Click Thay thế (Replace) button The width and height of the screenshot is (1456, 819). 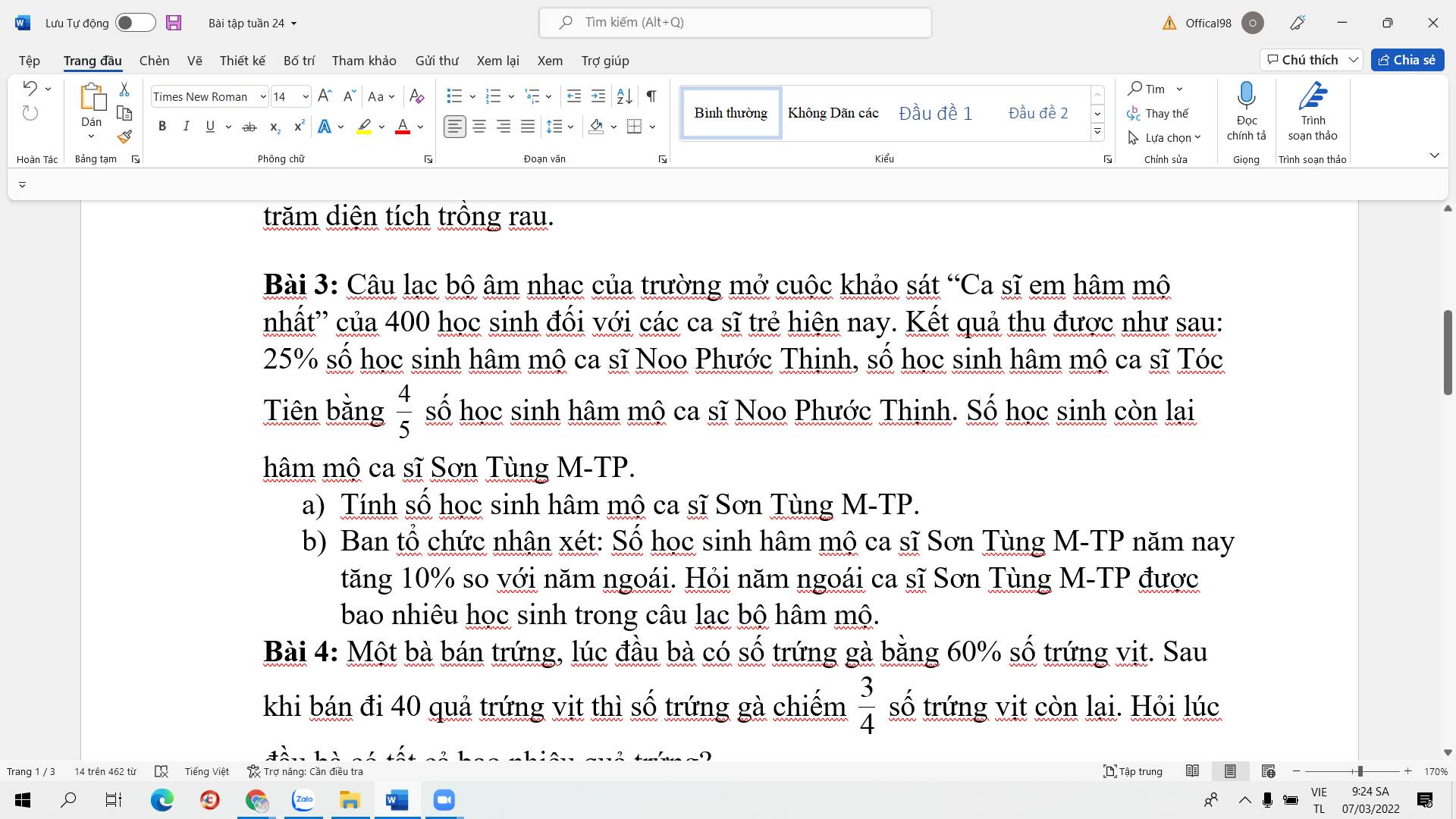tap(1158, 113)
